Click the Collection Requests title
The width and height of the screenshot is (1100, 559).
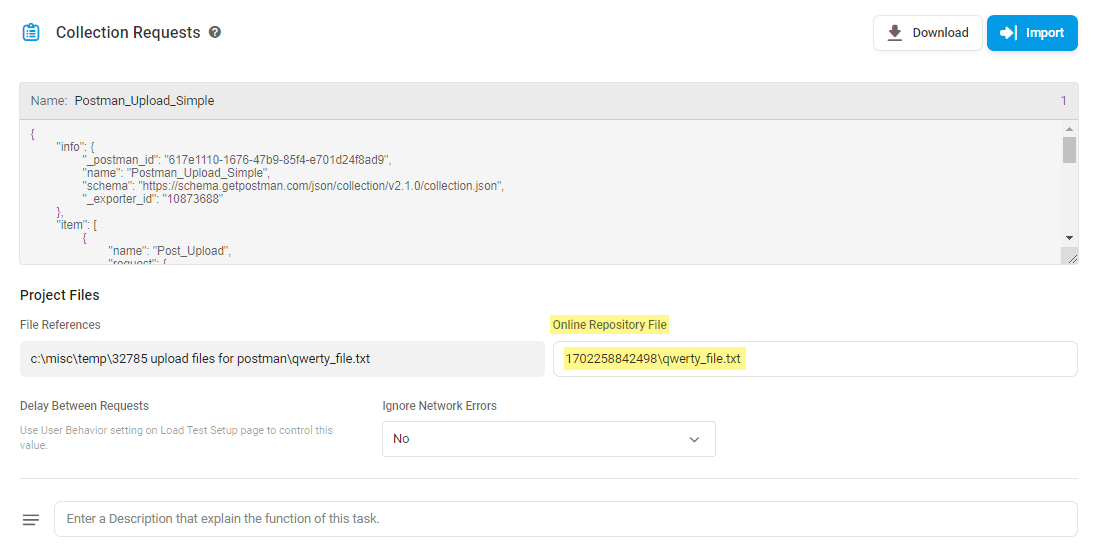128,33
